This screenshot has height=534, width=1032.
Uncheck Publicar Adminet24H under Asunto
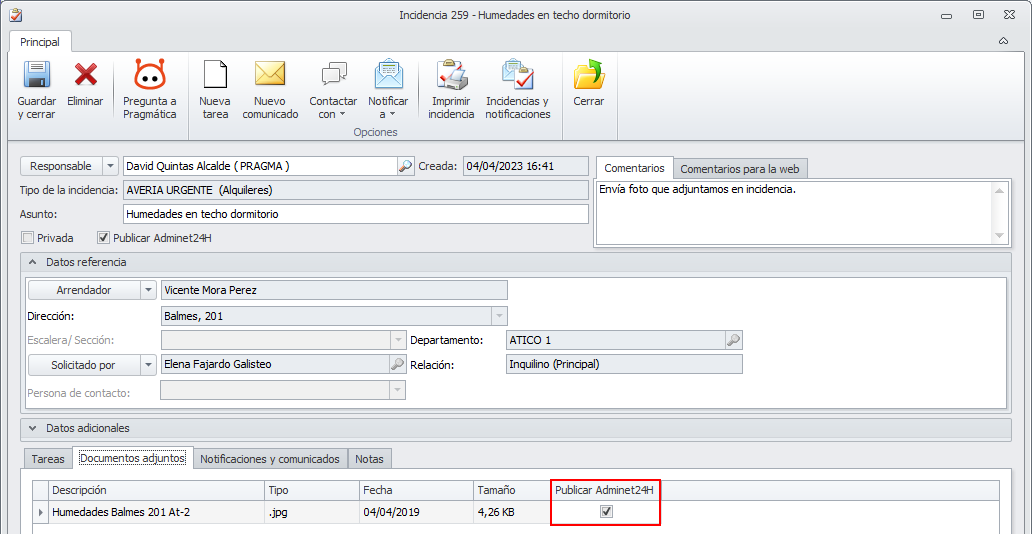click(103, 238)
